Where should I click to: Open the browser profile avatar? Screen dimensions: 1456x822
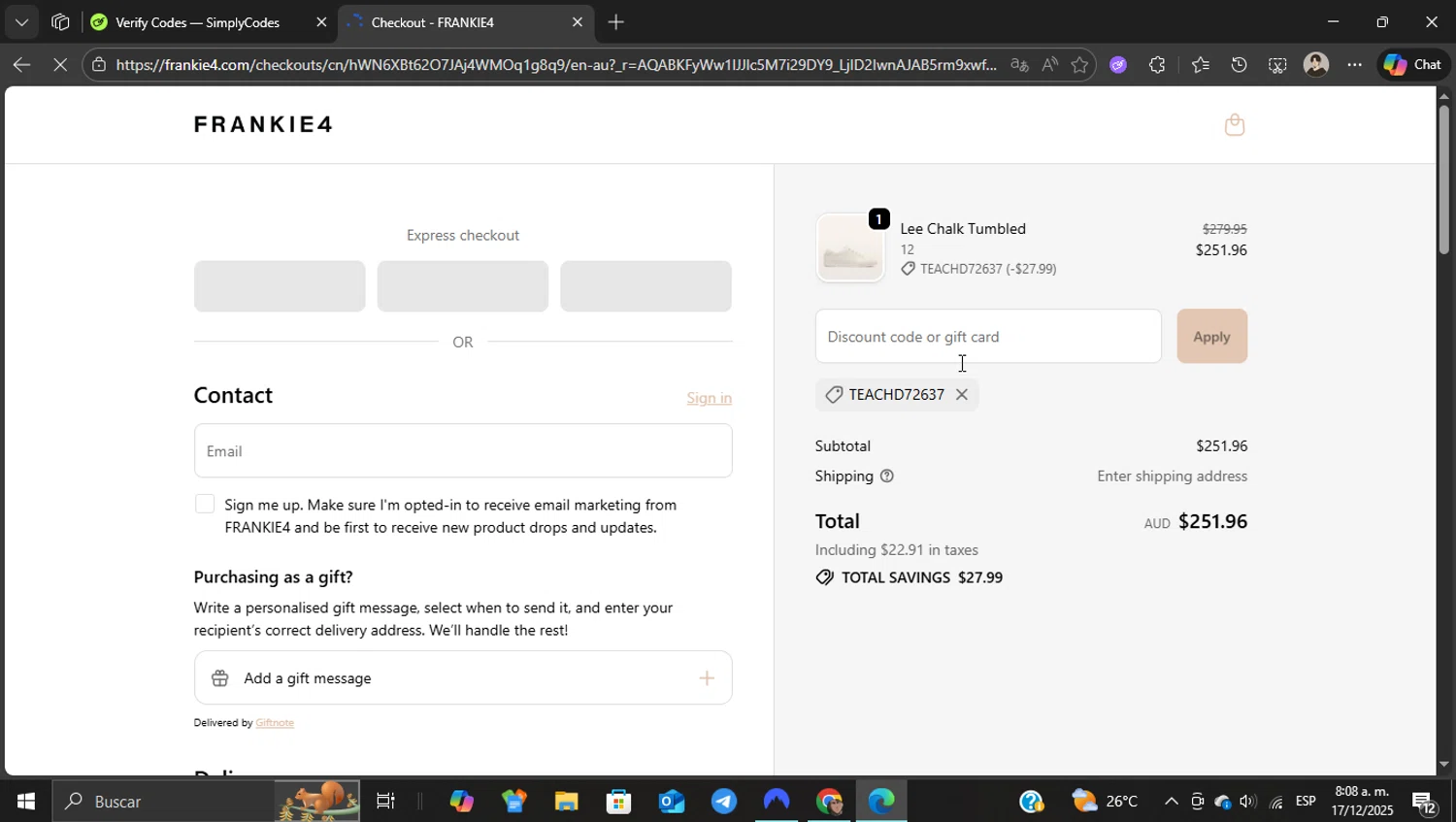point(1316,65)
